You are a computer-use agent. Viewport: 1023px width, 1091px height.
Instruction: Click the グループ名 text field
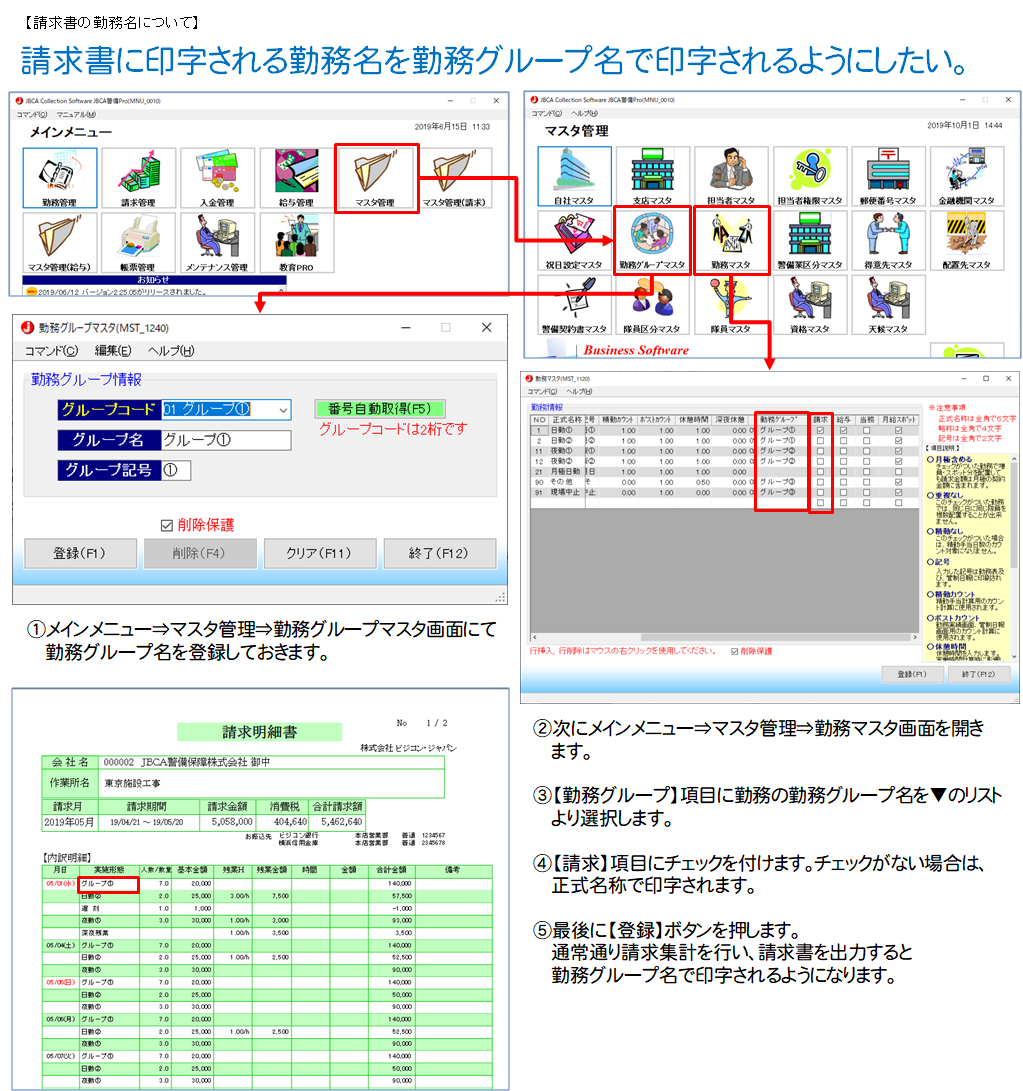(225, 440)
